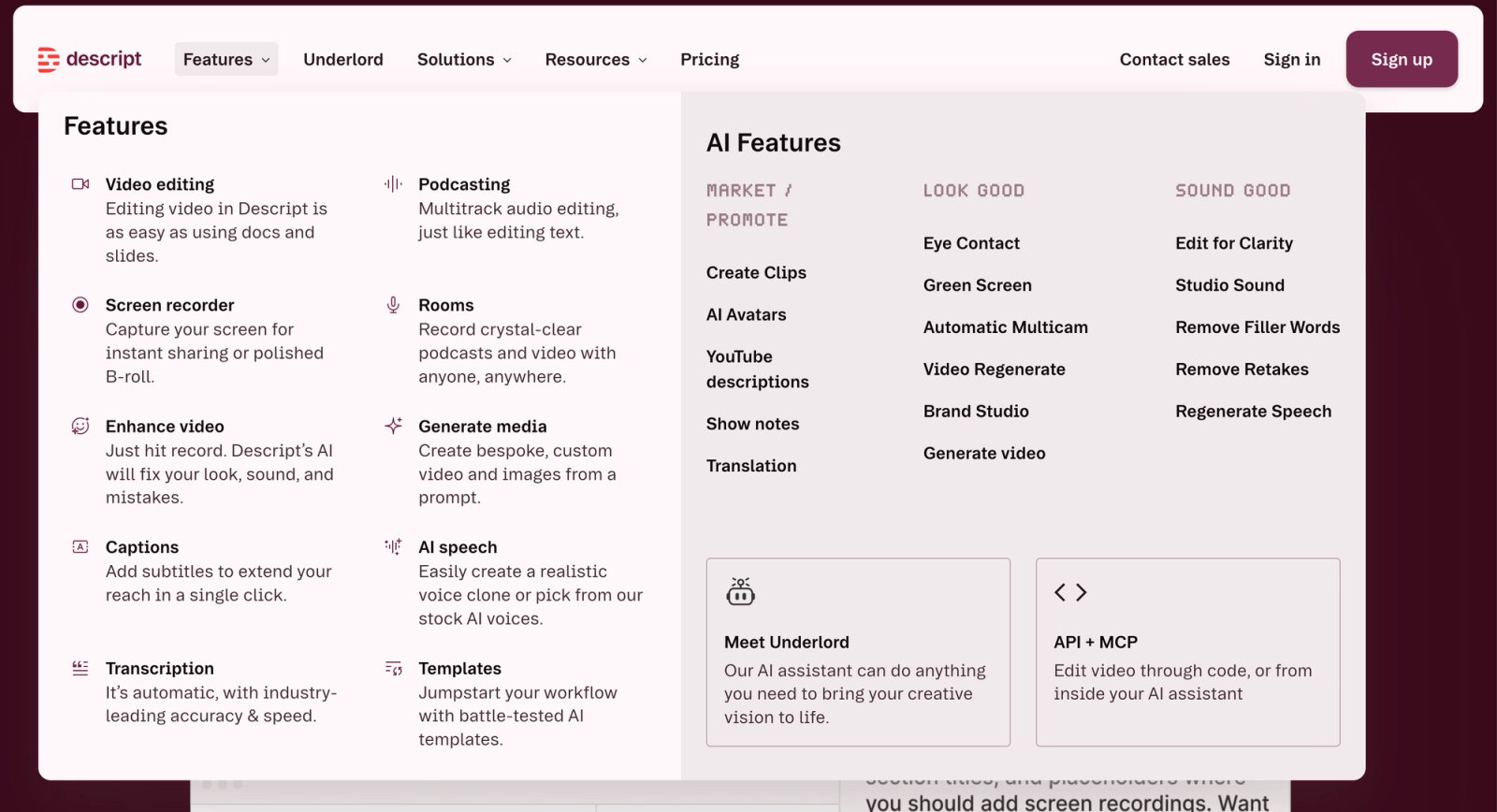
Task: Click the Rooms microphone icon
Action: [x=394, y=305]
